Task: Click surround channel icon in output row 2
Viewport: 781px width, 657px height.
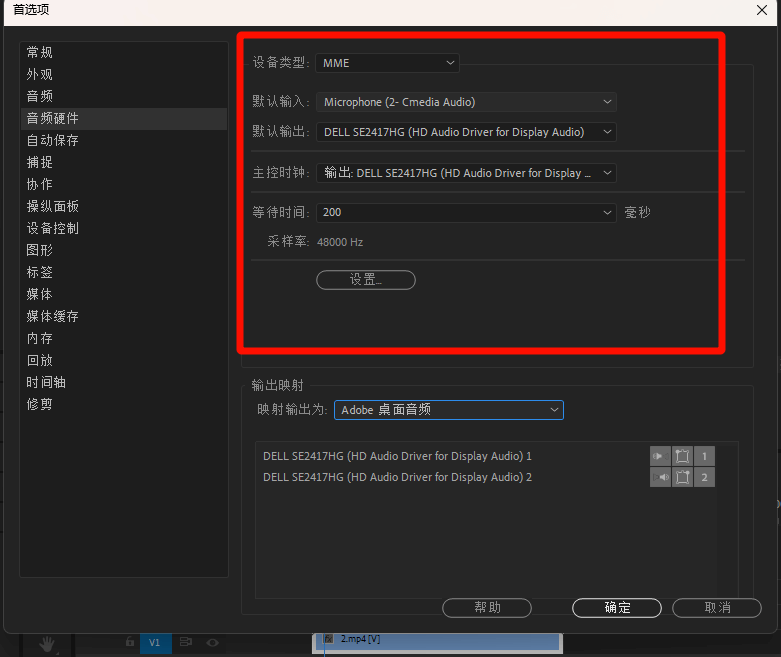Action: (x=682, y=477)
